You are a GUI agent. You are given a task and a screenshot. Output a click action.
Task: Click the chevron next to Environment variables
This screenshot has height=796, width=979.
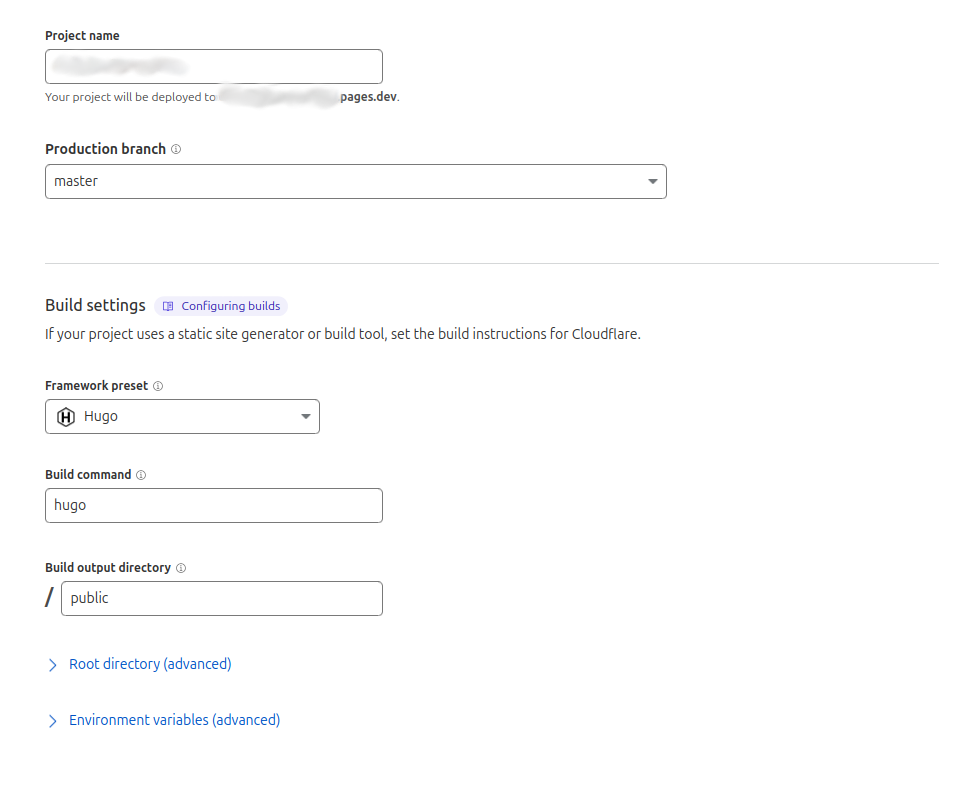[x=53, y=721]
